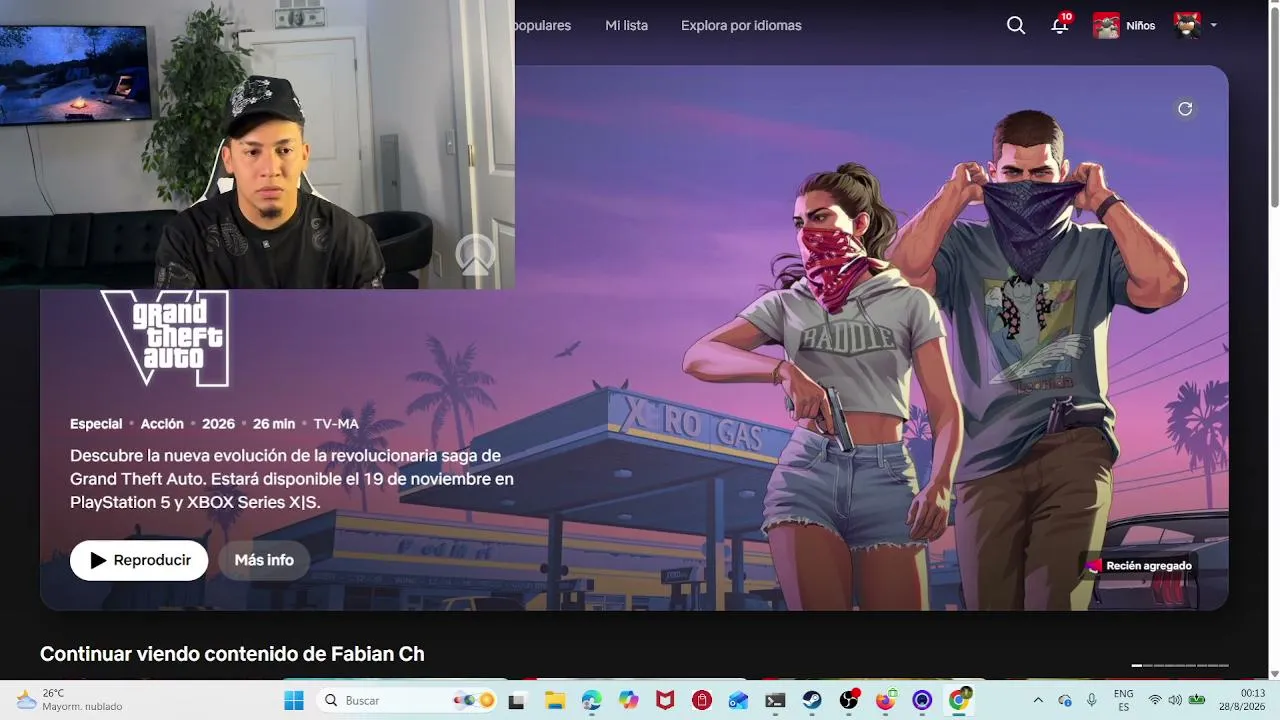Click the Continuar viendo contenido de Fabian Ch heading
Image resolution: width=1280 pixels, height=720 pixels.
click(232, 654)
